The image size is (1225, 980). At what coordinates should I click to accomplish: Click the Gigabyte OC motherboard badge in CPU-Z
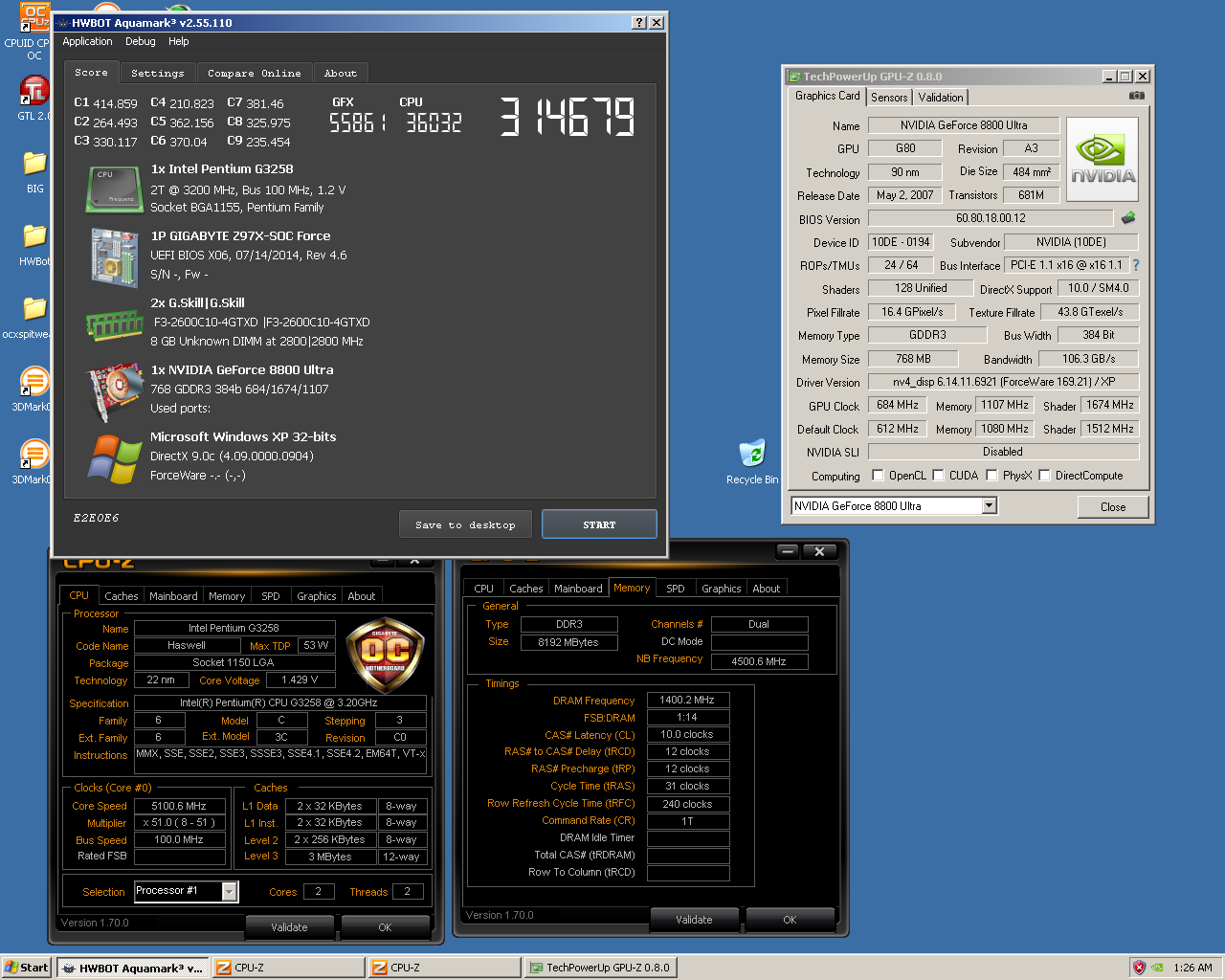coord(384,655)
